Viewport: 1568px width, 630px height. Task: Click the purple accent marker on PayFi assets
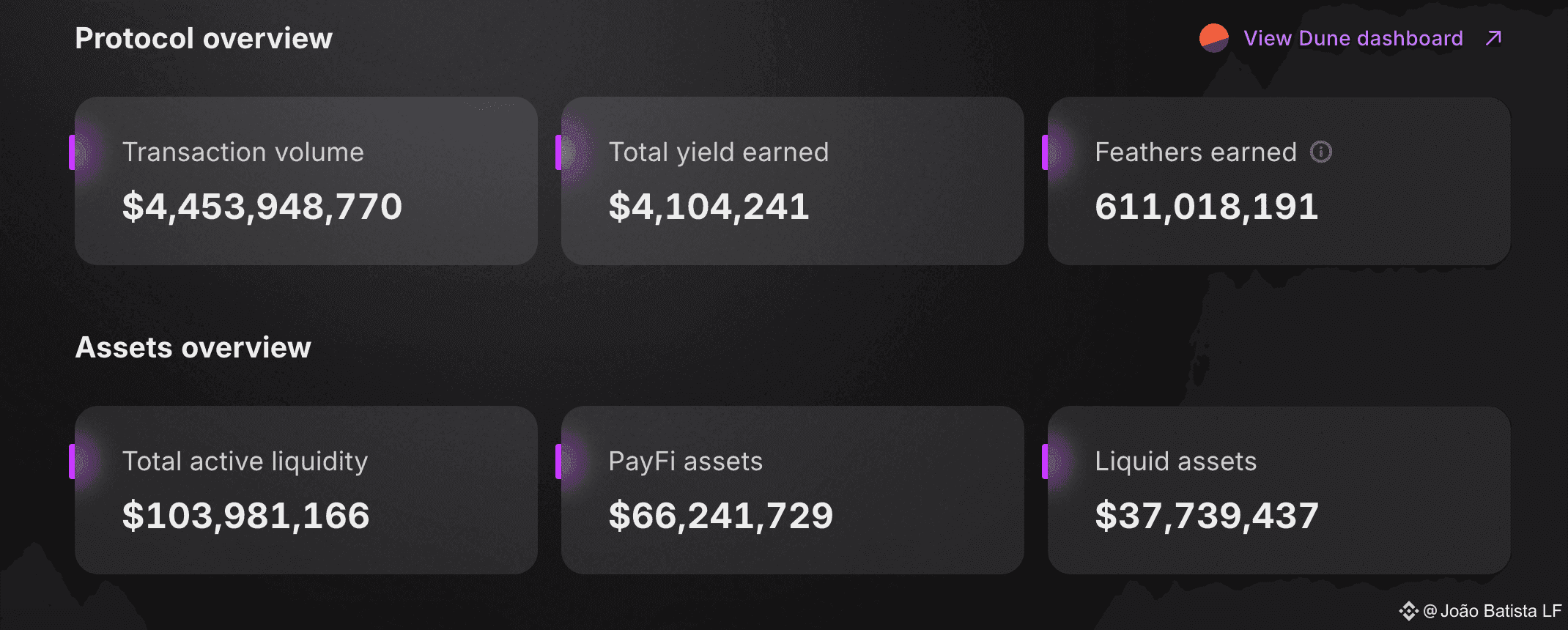tap(559, 462)
